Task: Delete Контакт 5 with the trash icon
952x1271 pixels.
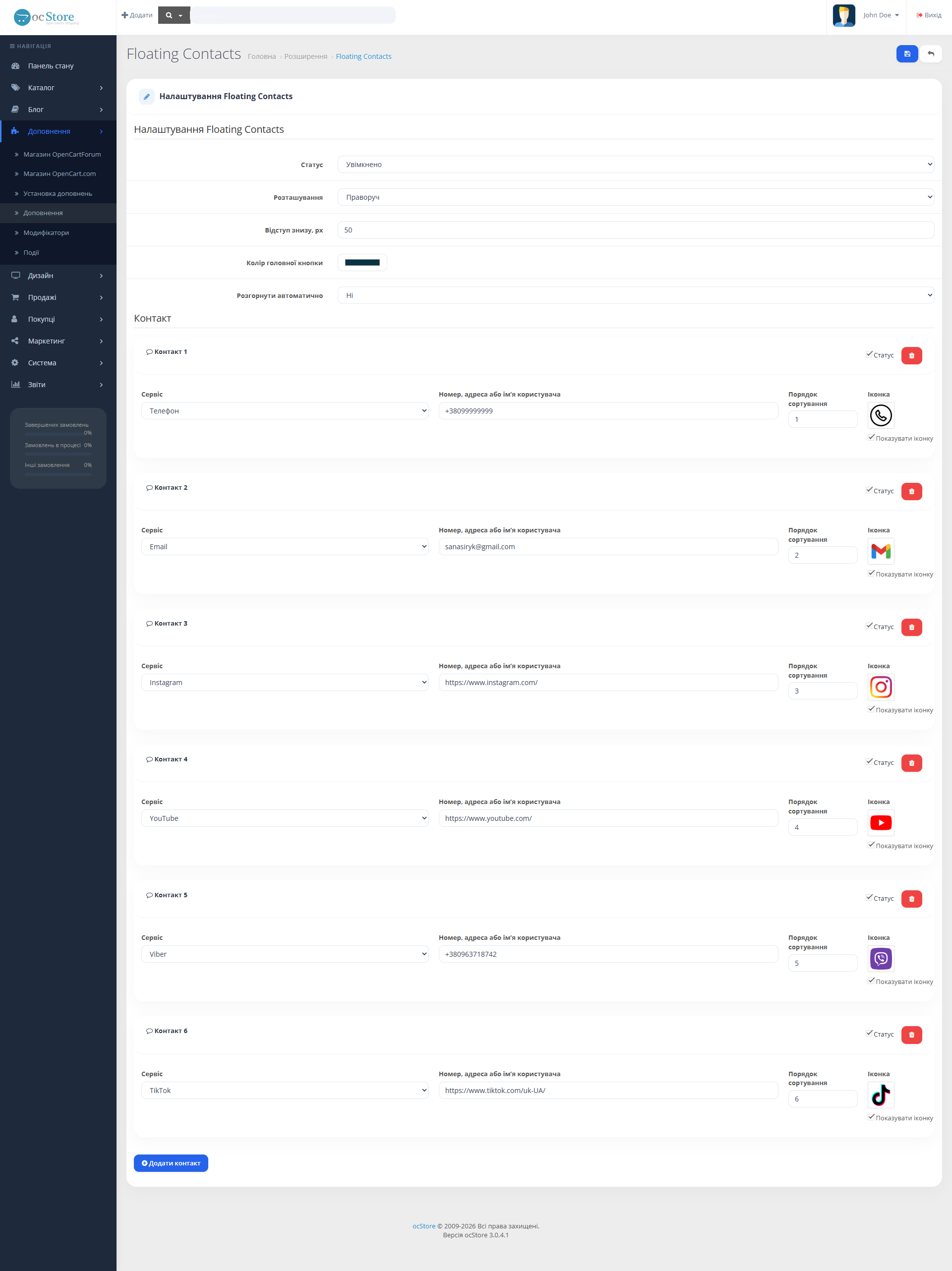Action: coord(911,899)
